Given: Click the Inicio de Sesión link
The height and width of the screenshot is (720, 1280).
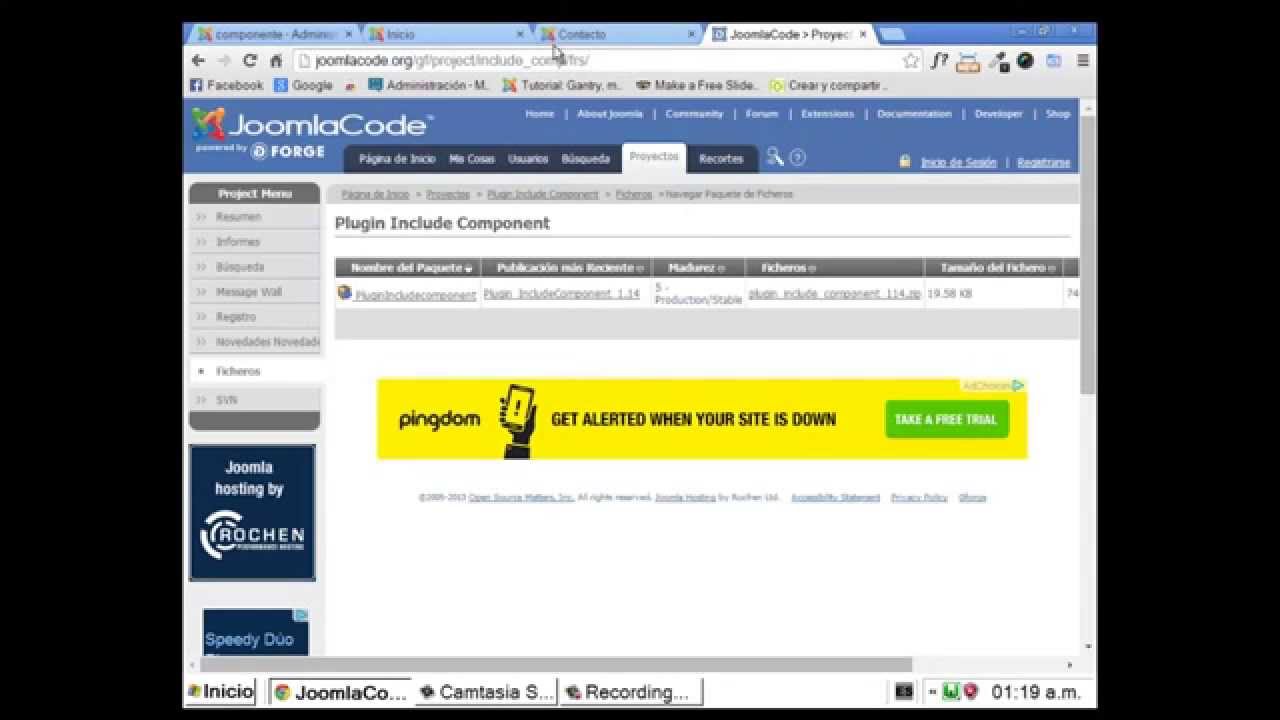Looking at the screenshot, I should point(958,162).
